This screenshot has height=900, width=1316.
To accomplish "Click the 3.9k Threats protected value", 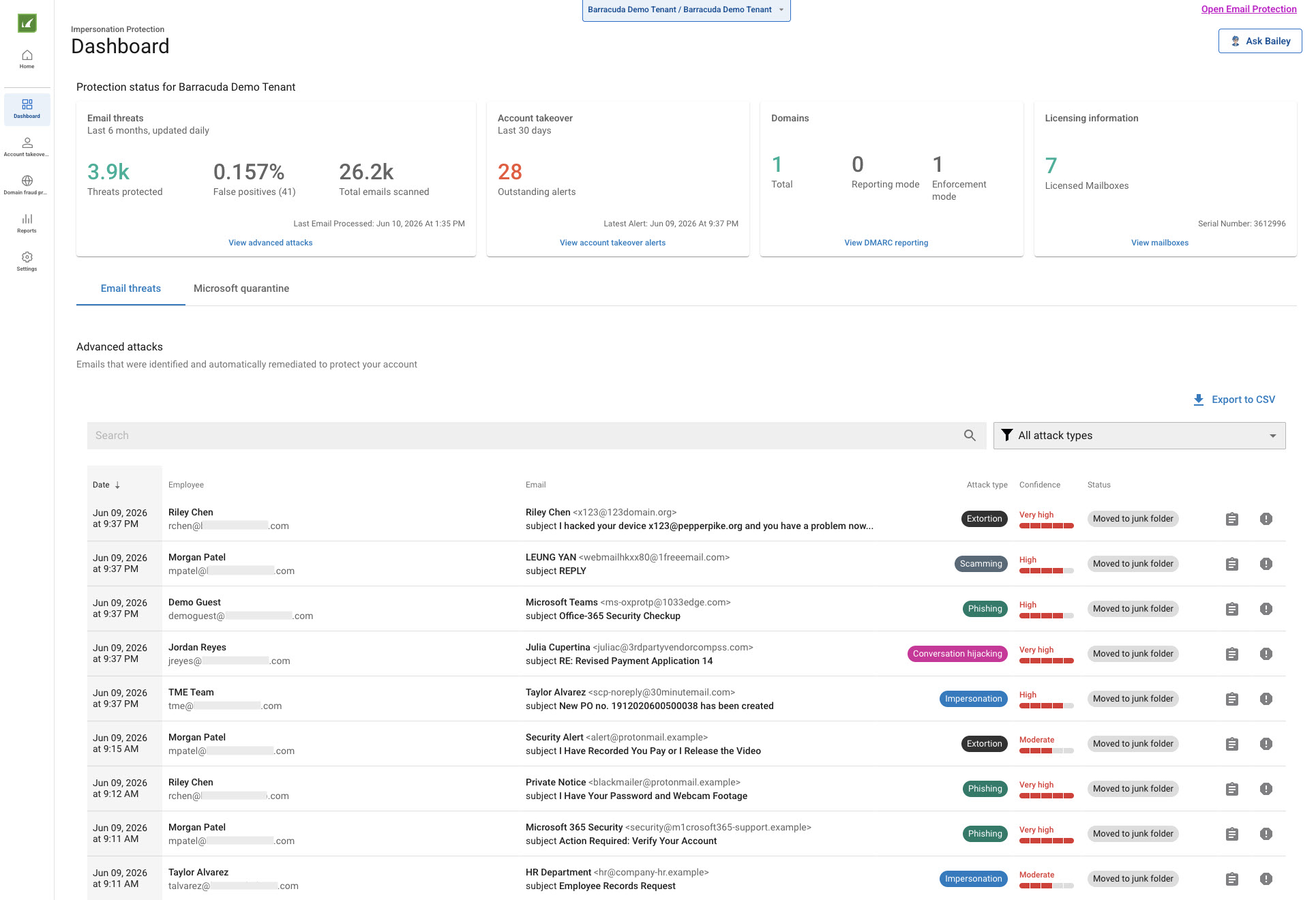I will pyautogui.click(x=108, y=172).
